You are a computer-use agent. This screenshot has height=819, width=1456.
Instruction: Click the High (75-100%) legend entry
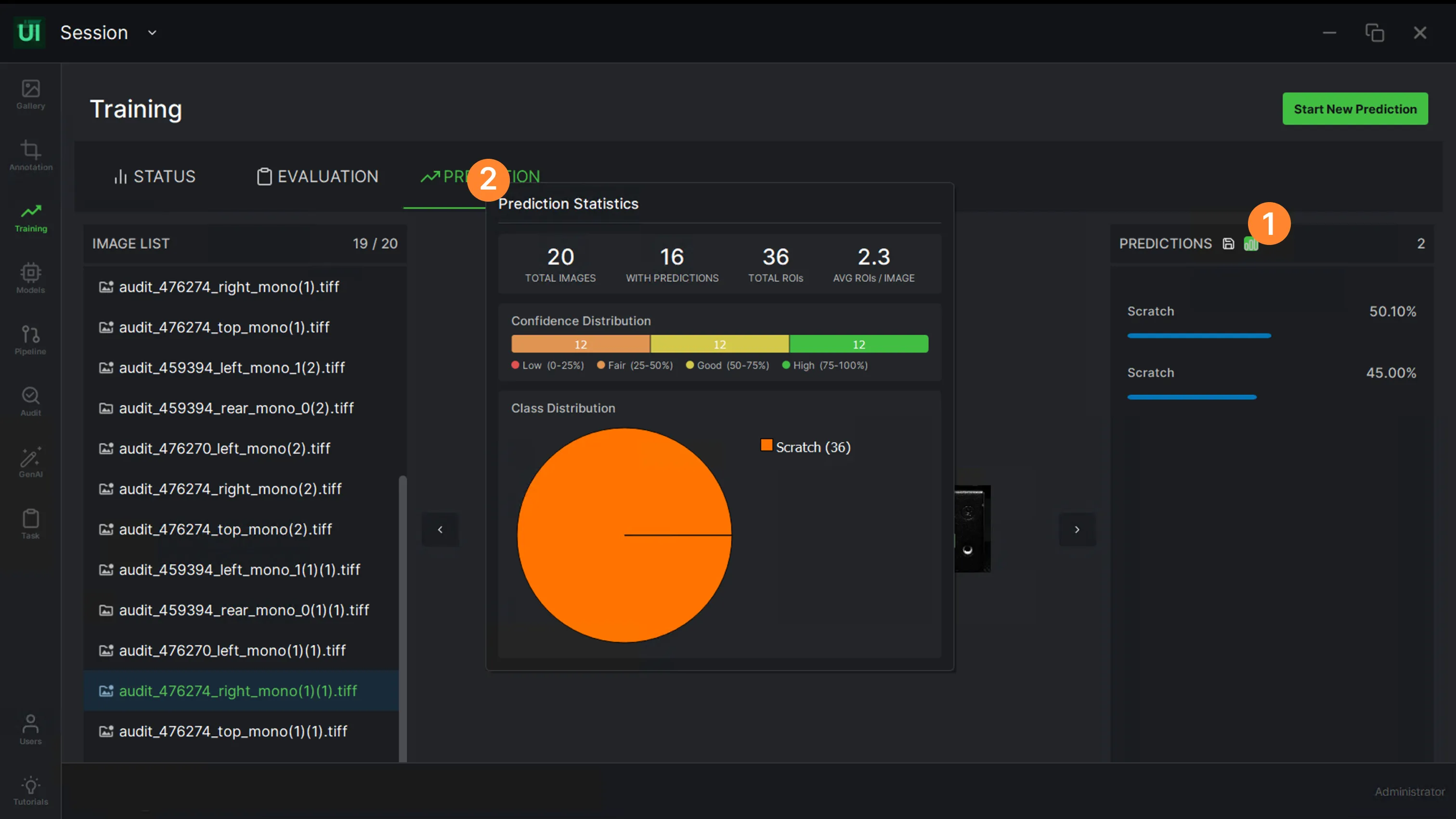coord(825,365)
